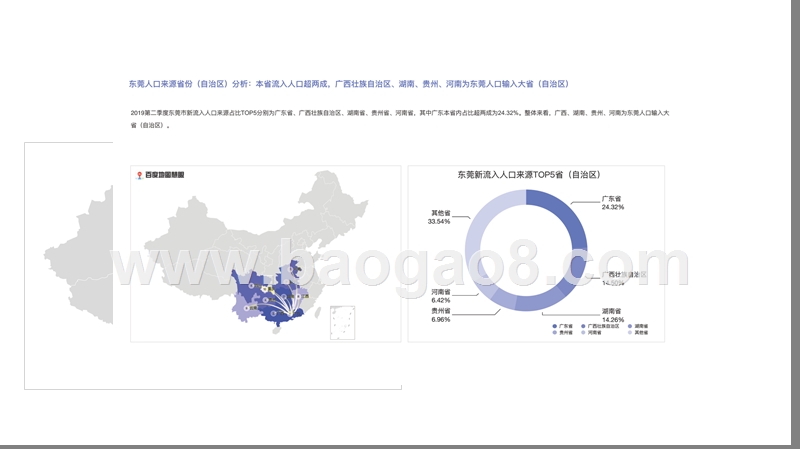Select the 广西壮族自治区 legend entry

click(601, 326)
